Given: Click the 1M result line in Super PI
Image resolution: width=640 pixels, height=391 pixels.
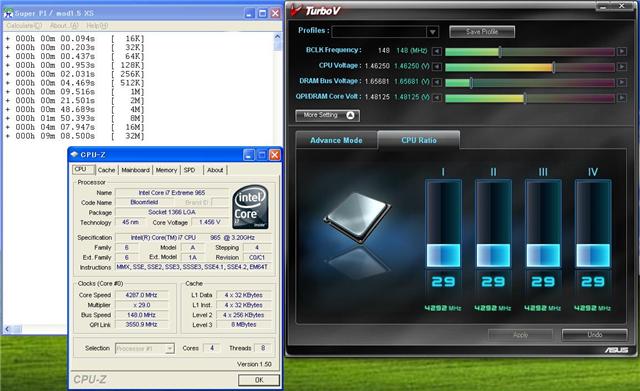Looking at the screenshot, I should (75, 92).
